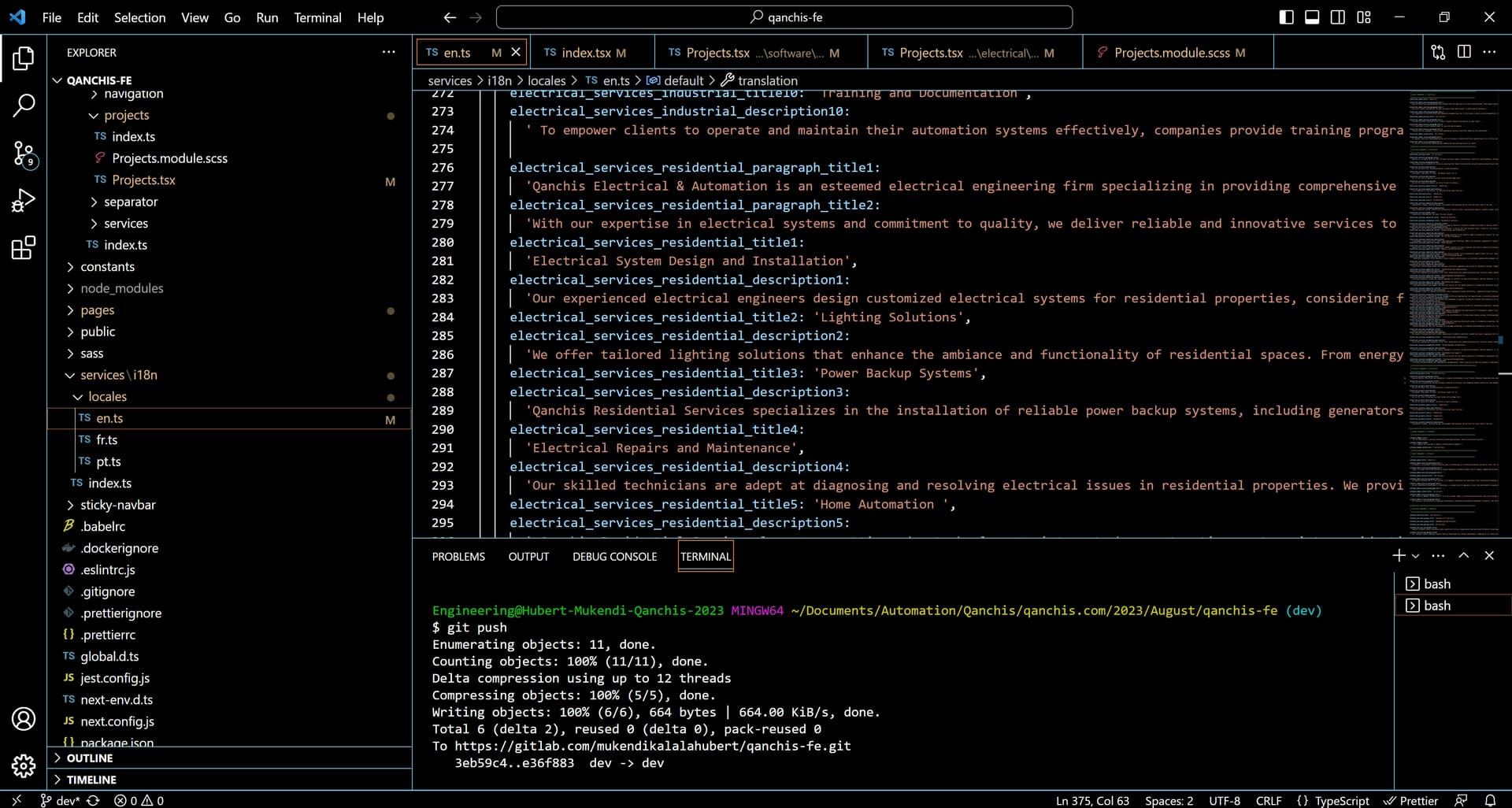Maximize the panel with the caret icon
1512x808 pixels.
tap(1464, 555)
